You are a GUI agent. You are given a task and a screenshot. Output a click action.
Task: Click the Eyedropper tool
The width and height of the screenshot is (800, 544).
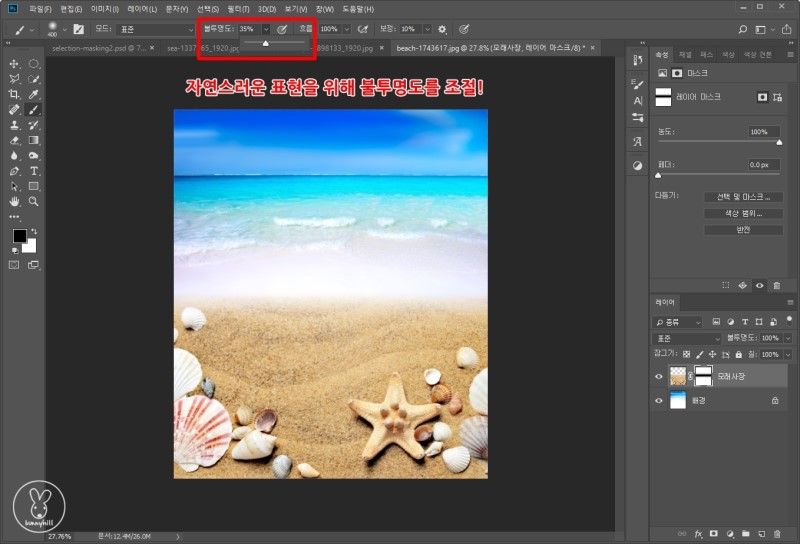tap(34, 94)
